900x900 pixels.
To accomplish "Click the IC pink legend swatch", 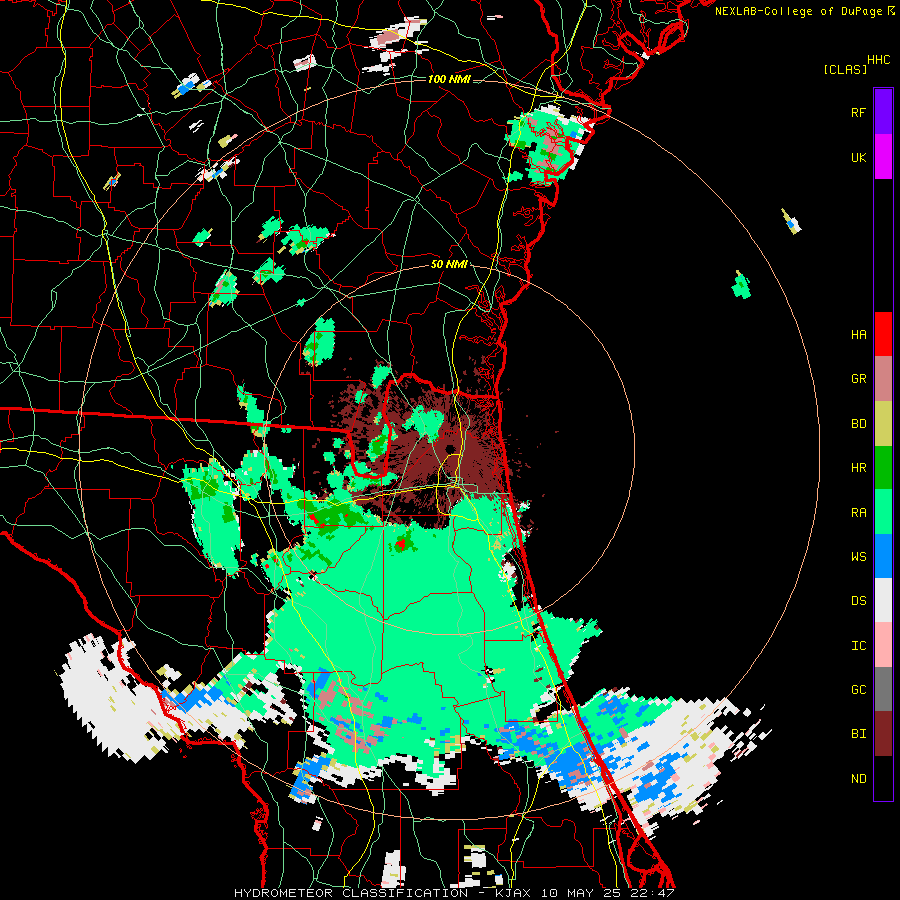I will point(883,645).
